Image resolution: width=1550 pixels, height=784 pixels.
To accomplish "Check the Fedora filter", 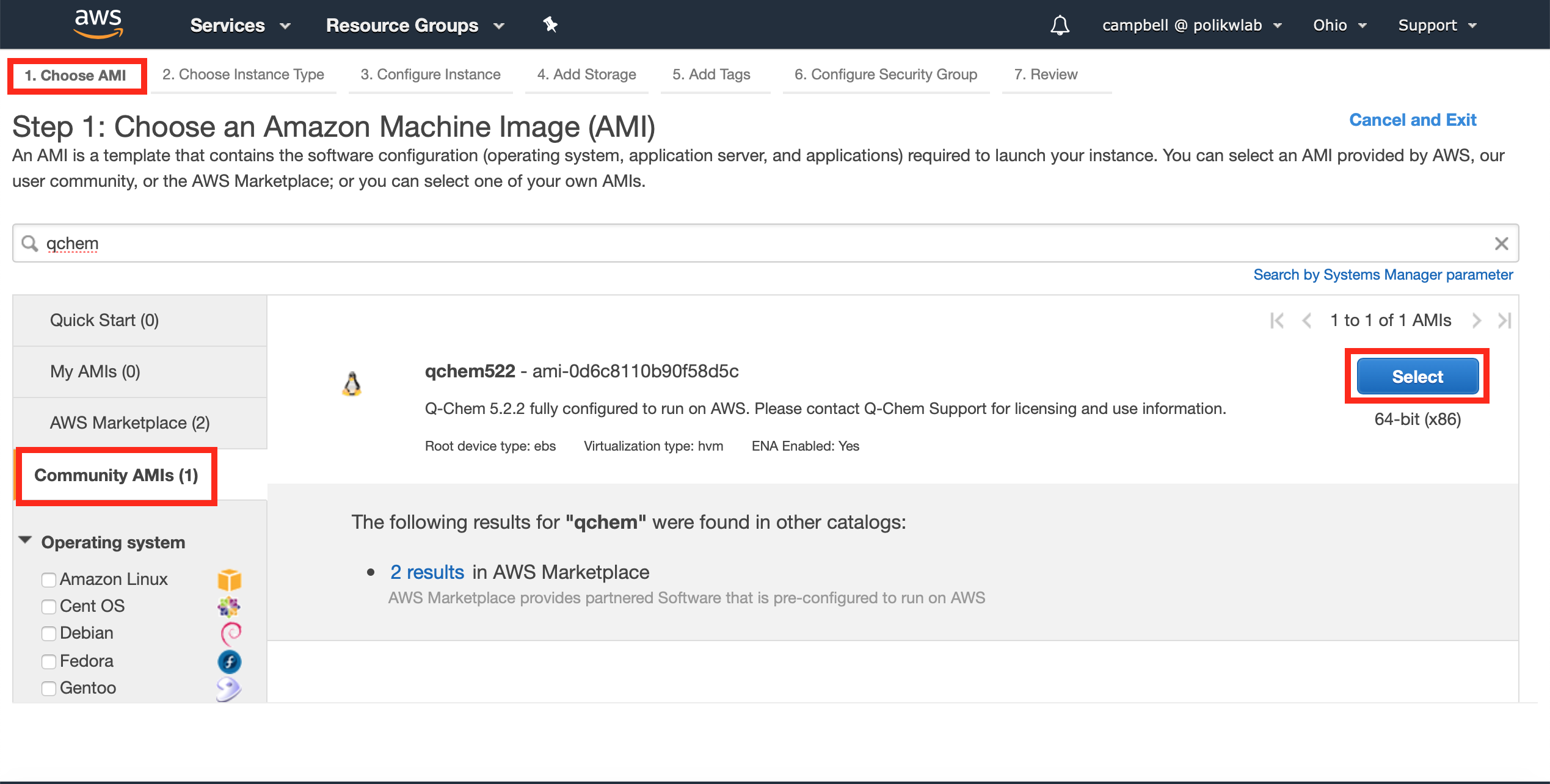I will [48, 661].
